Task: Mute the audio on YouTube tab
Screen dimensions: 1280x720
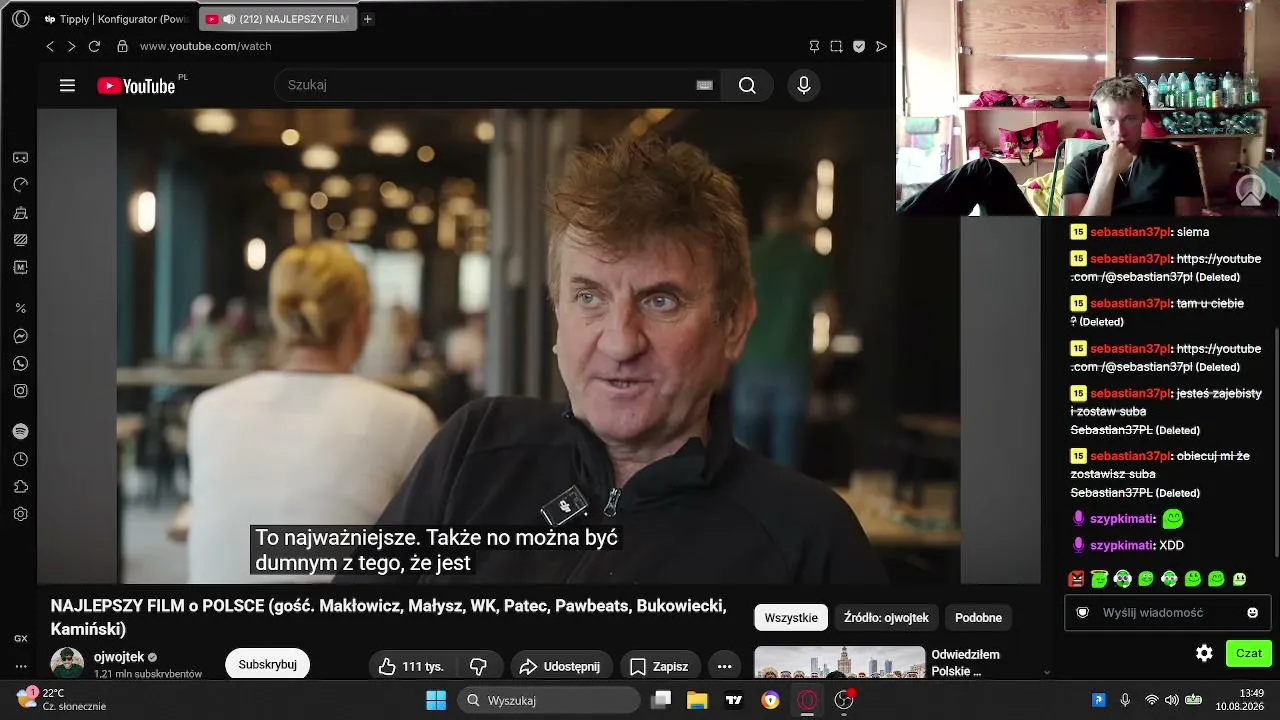Action: coord(229,19)
